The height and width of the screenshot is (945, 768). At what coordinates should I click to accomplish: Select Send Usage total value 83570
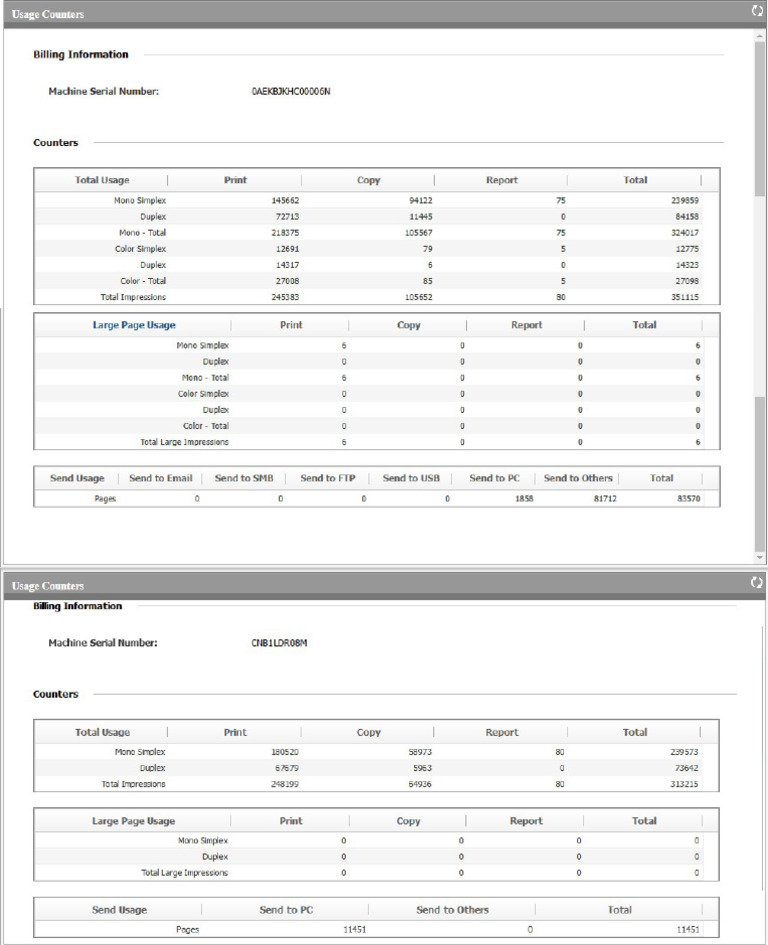(688, 499)
